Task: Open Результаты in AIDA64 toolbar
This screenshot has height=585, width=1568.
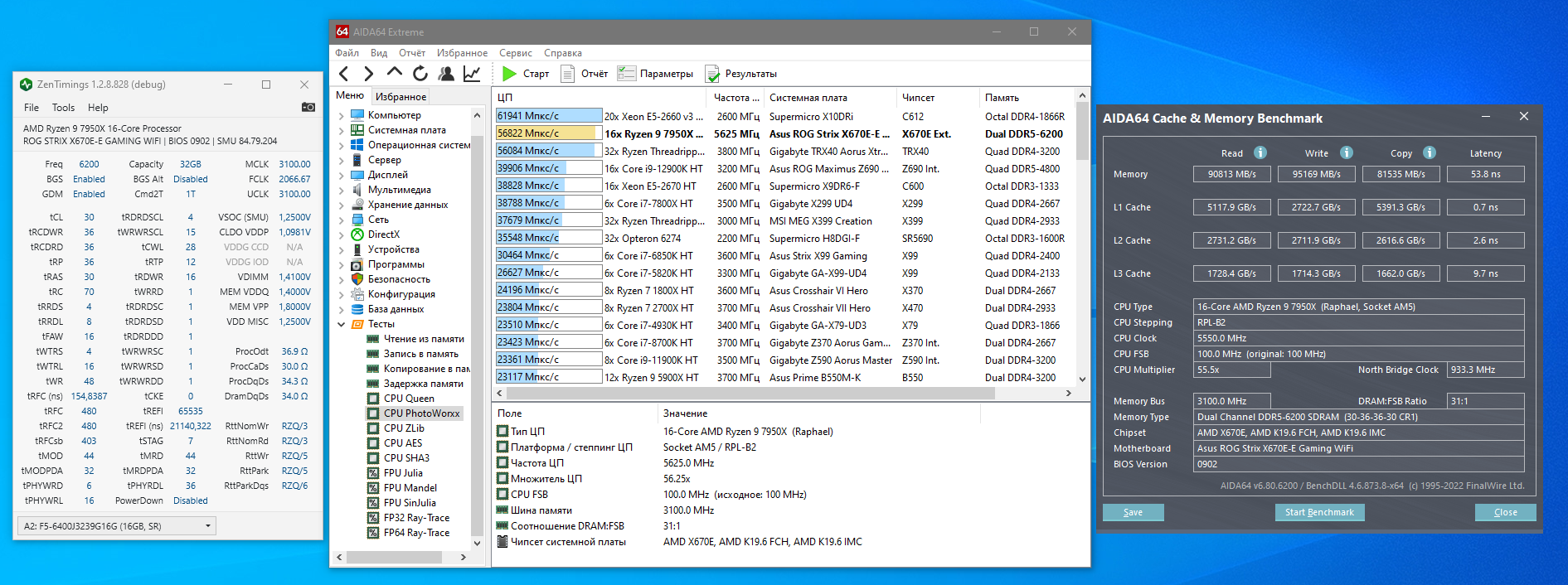Action: point(741,74)
